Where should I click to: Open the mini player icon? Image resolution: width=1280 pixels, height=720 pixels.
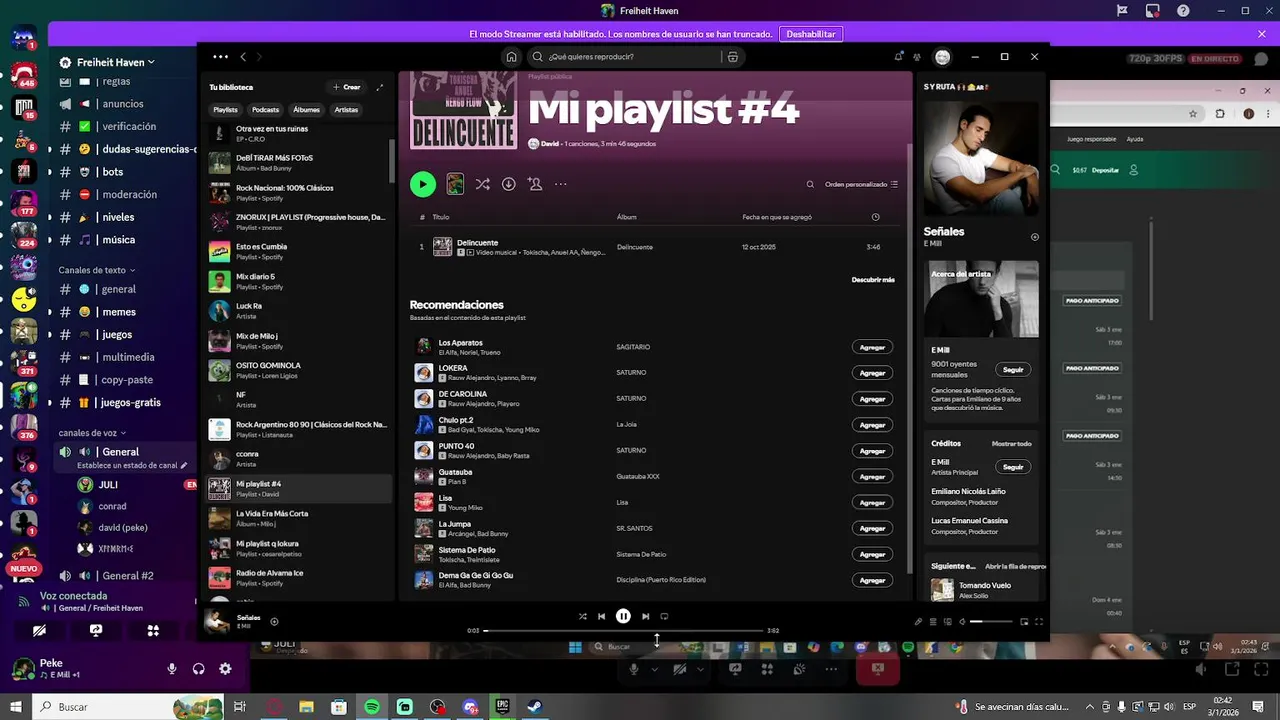(1024, 621)
